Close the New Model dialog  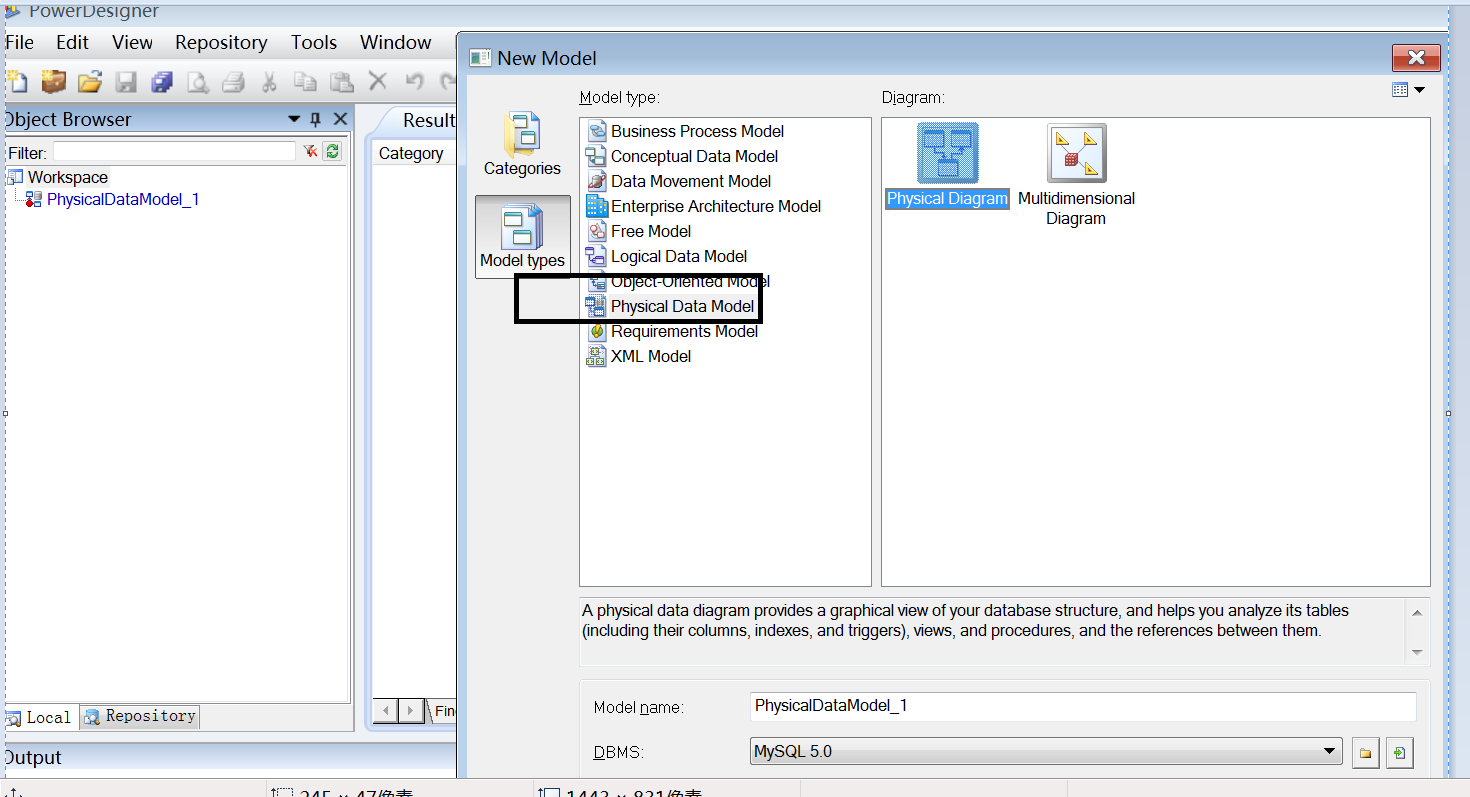[x=1416, y=58]
